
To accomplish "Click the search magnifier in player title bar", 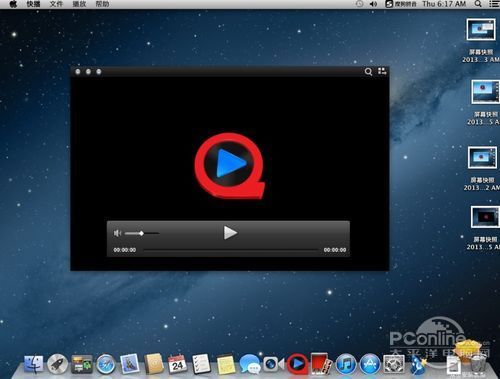I will pyautogui.click(x=368, y=72).
